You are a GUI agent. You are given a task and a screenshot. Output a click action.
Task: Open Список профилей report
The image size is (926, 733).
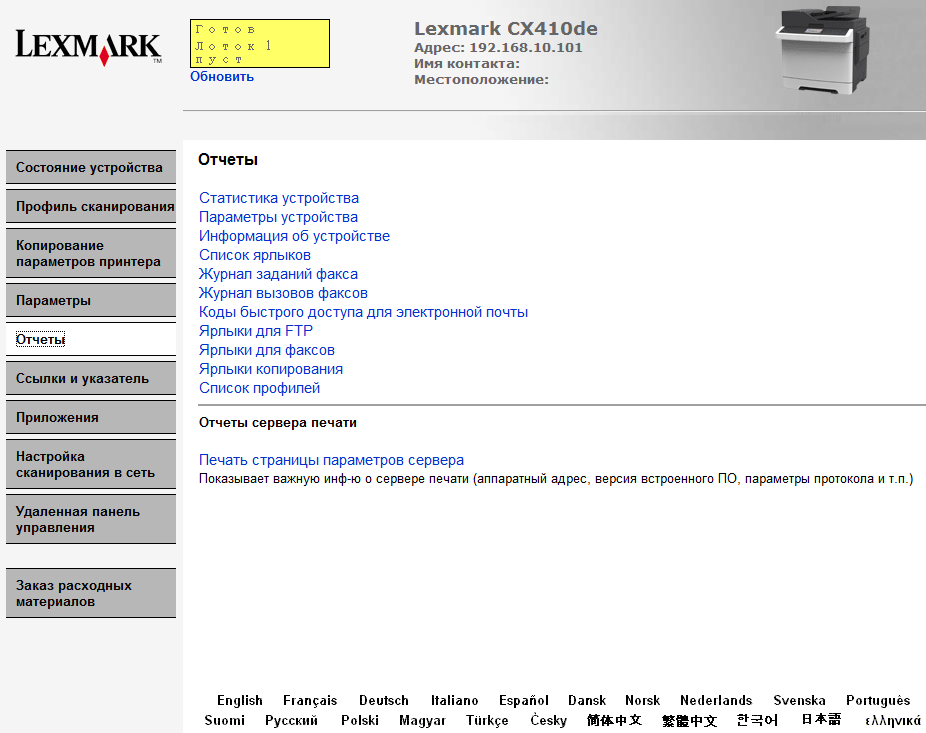tap(259, 388)
